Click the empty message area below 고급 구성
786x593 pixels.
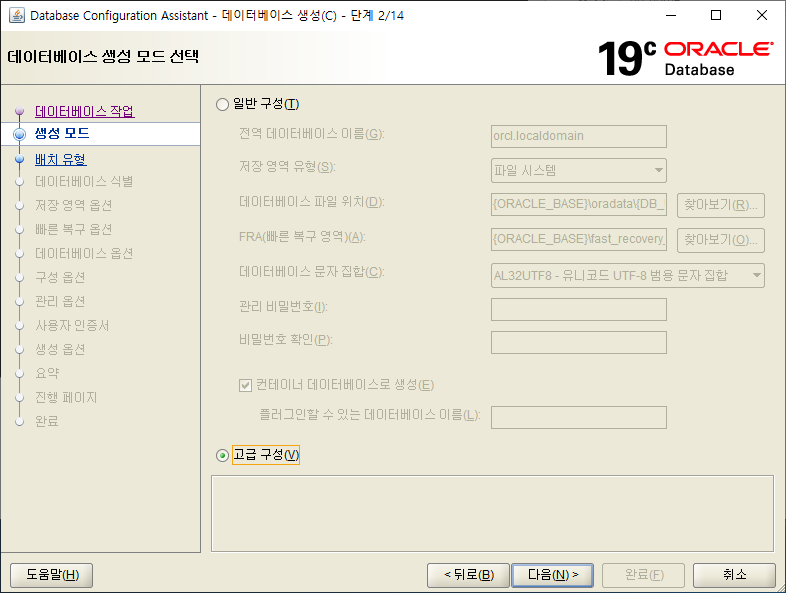click(492, 514)
